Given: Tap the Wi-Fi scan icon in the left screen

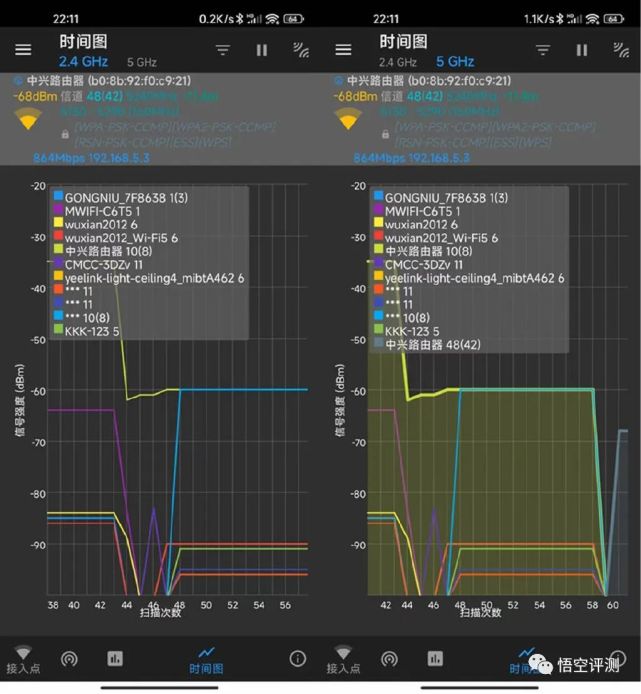Looking at the screenshot, I should [x=301, y=50].
